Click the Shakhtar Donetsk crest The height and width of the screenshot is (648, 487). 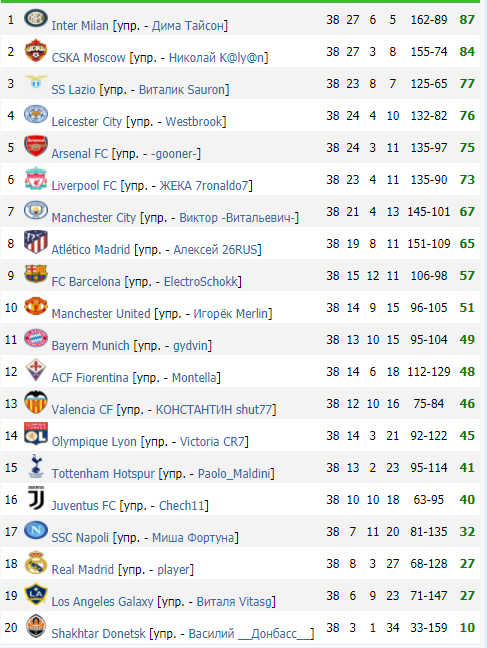pyautogui.click(x=36, y=627)
